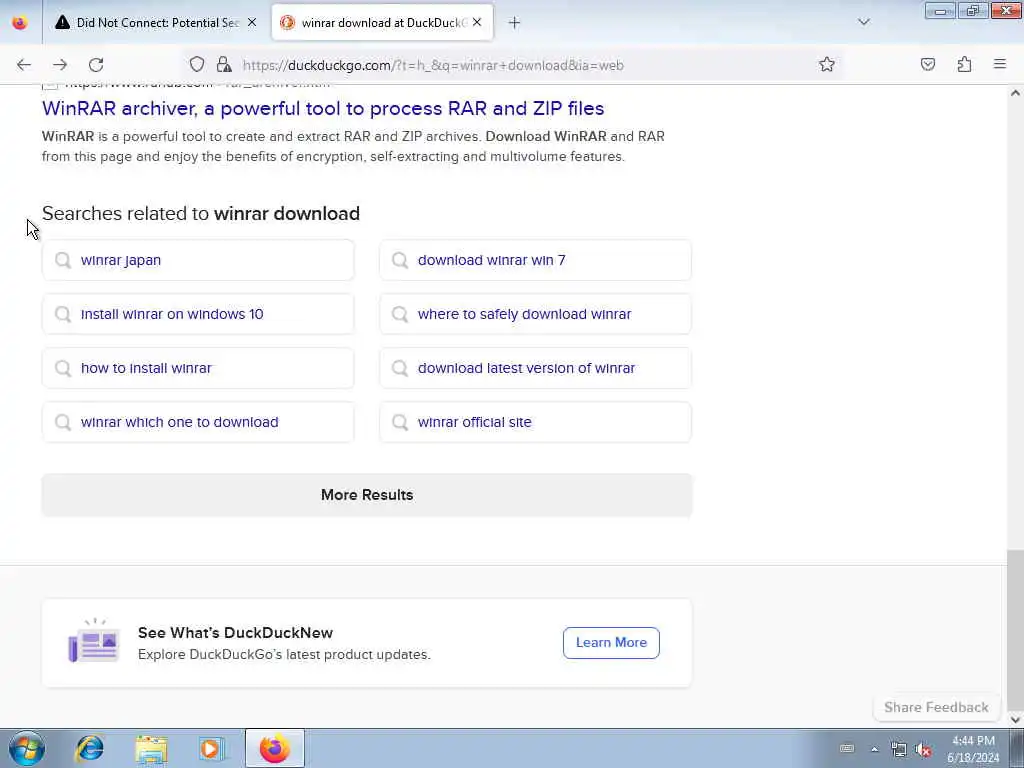Image resolution: width=1024 pixels, height=768 pixels.
Task: Open the Firefox application menu
Action: tap(1000, 64)
